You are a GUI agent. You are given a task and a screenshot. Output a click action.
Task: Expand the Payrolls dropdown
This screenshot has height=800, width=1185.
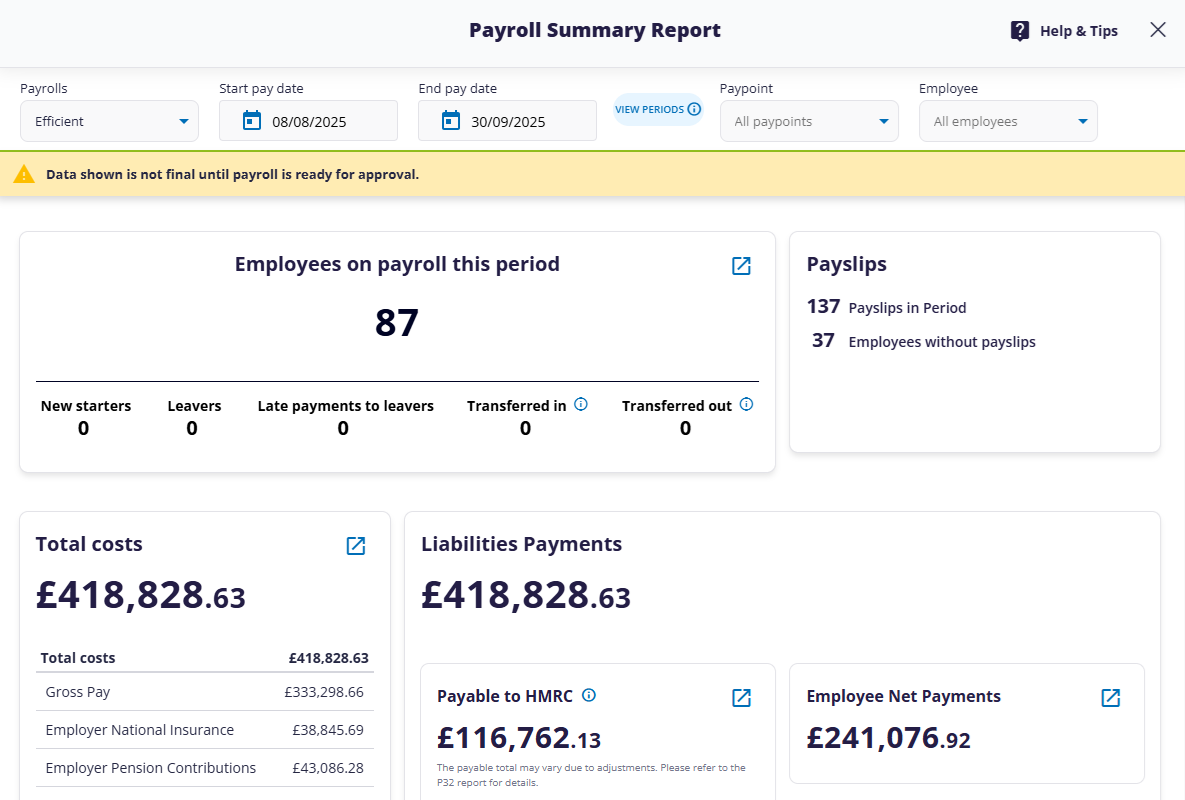[x=109, y=121]
